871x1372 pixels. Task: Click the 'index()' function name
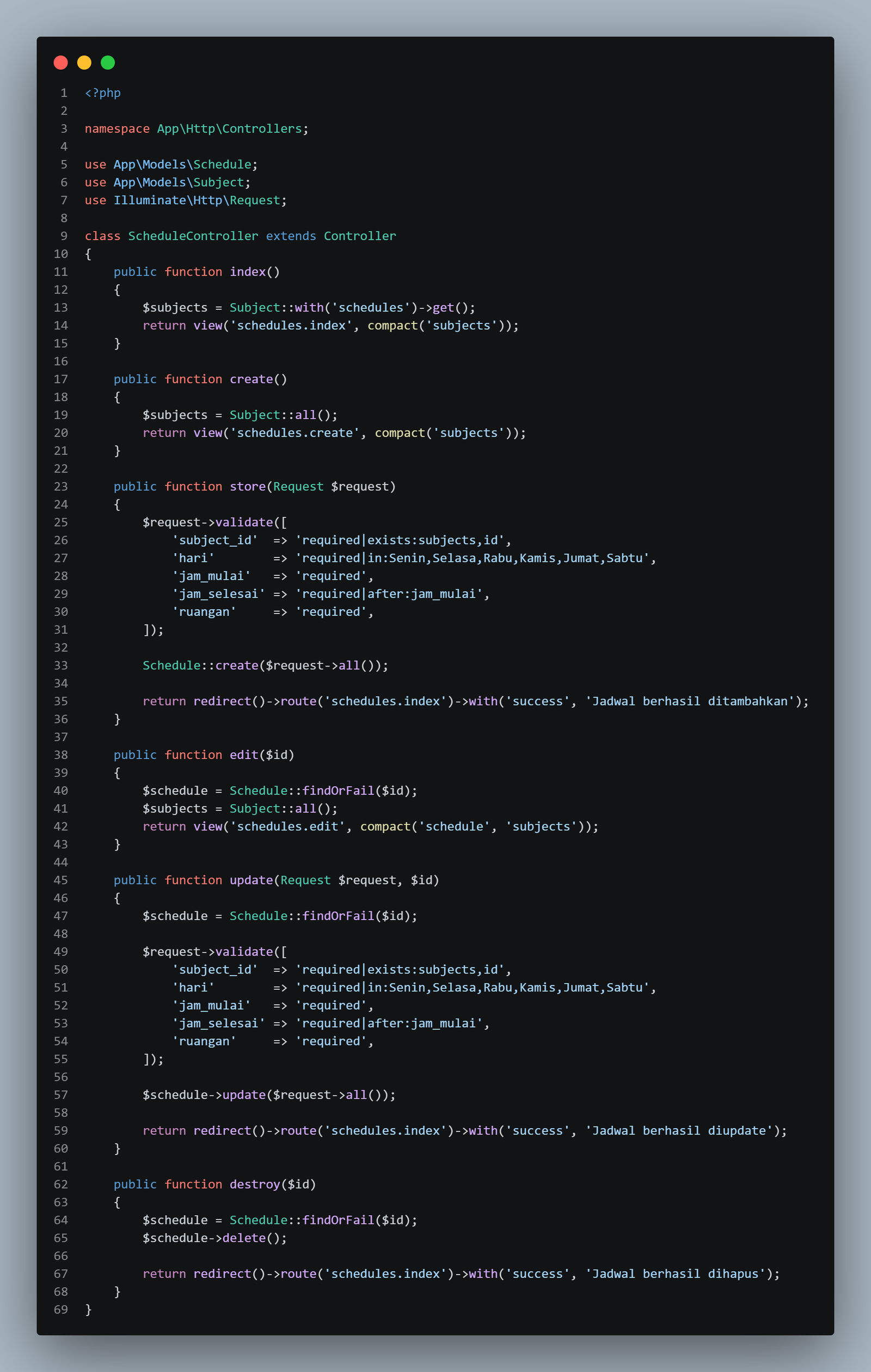point(255,272)
